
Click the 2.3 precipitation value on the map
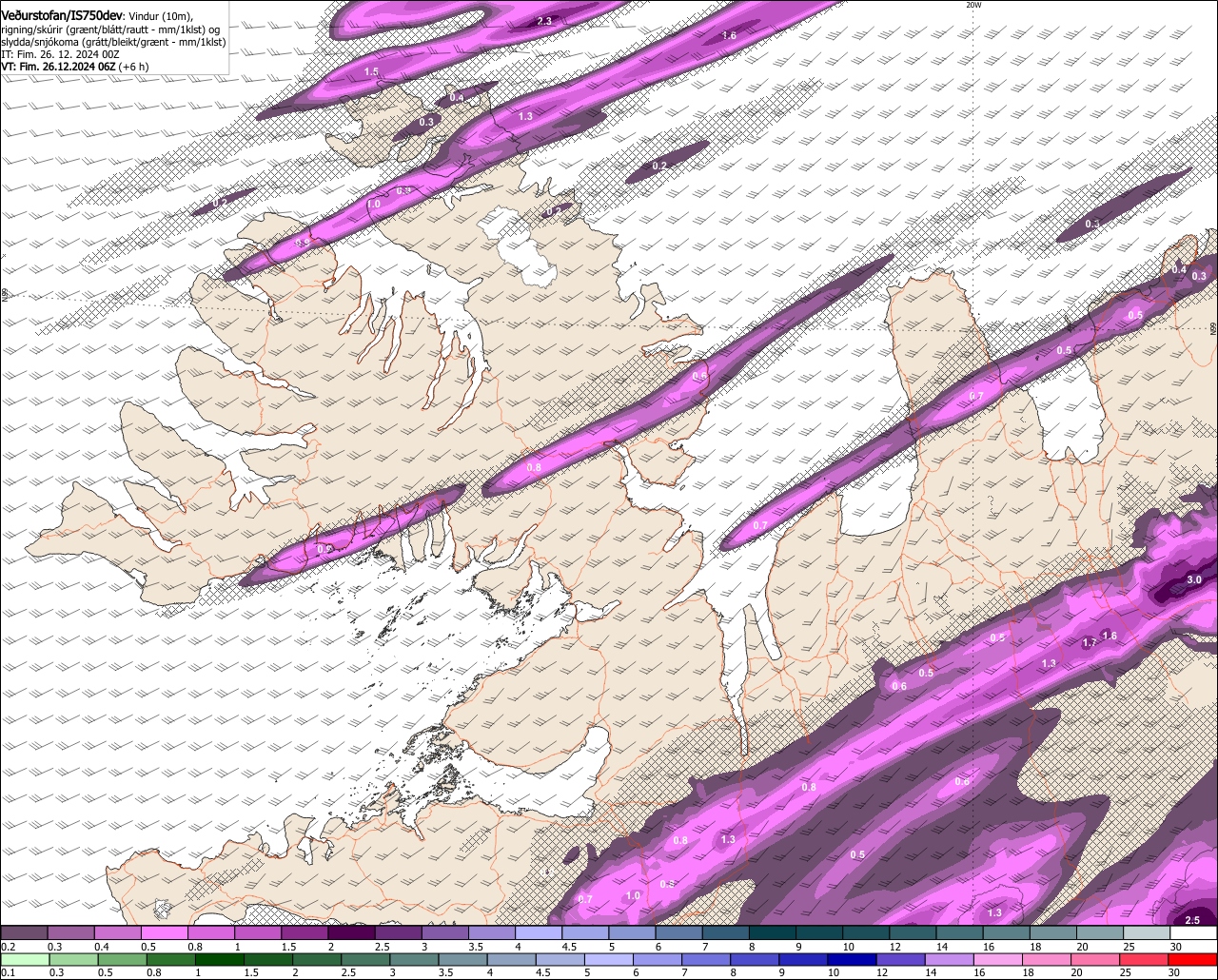[544, 21]
